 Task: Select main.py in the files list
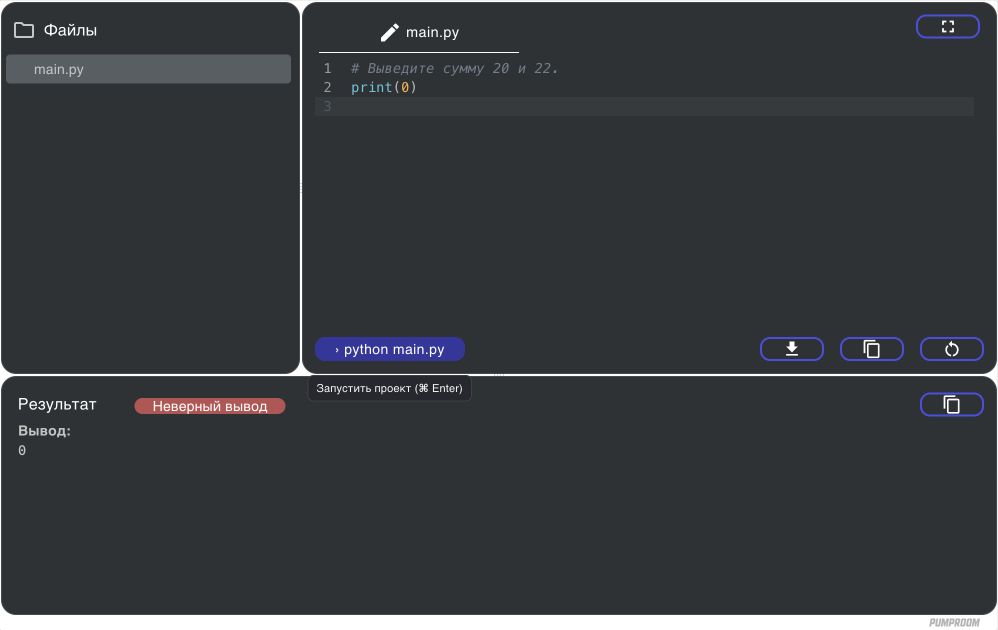148,69
